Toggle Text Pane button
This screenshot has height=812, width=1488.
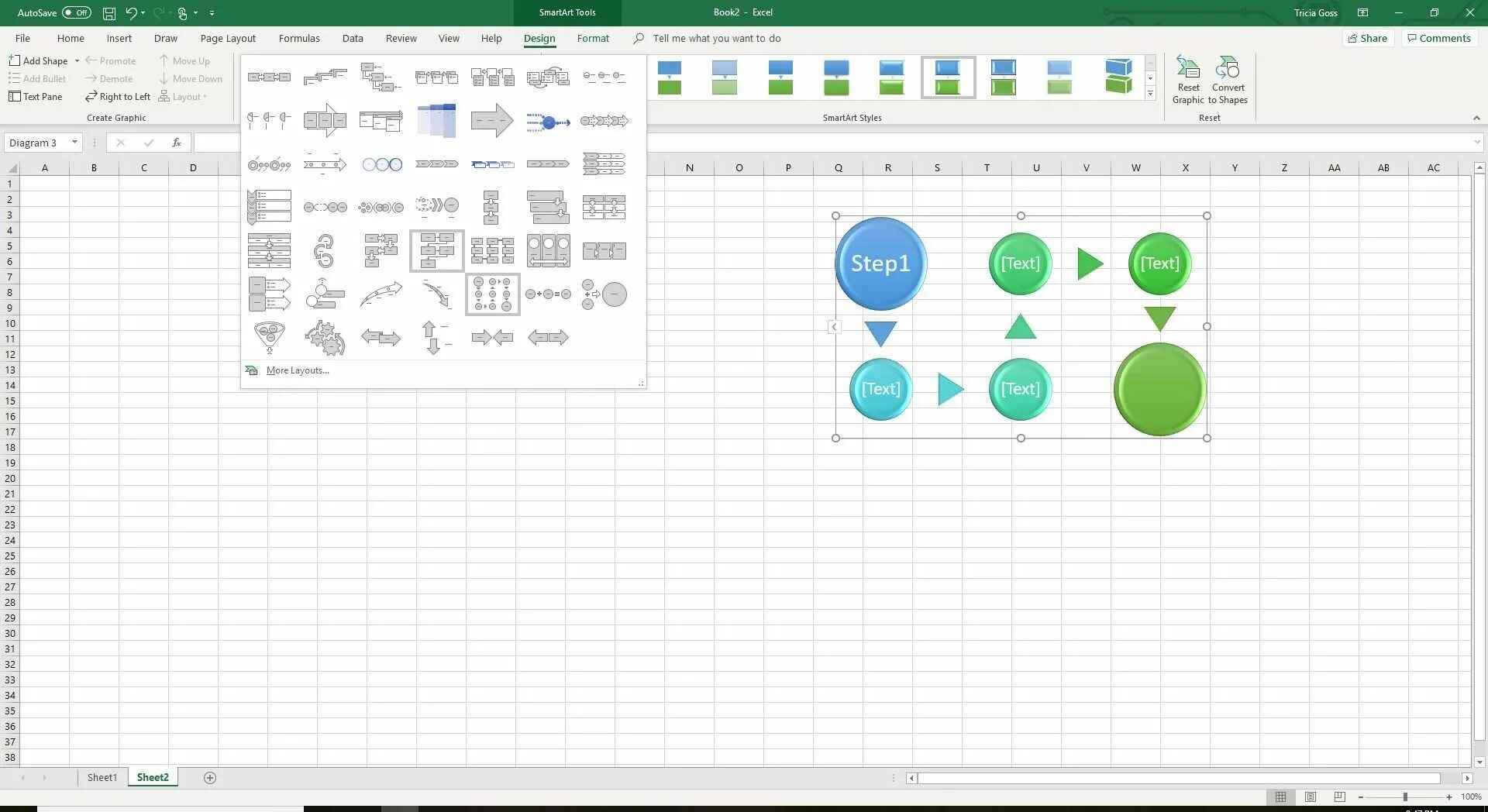36,97
